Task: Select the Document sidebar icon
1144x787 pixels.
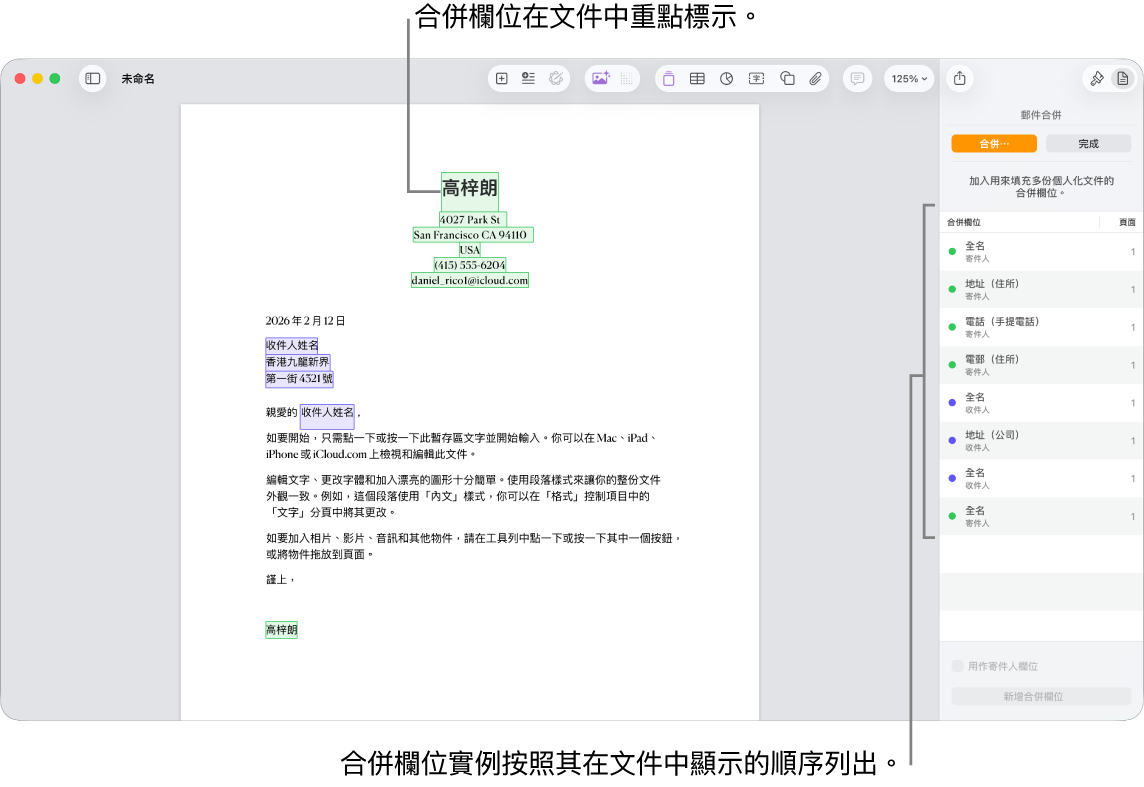Action: tap(1123, 79)
